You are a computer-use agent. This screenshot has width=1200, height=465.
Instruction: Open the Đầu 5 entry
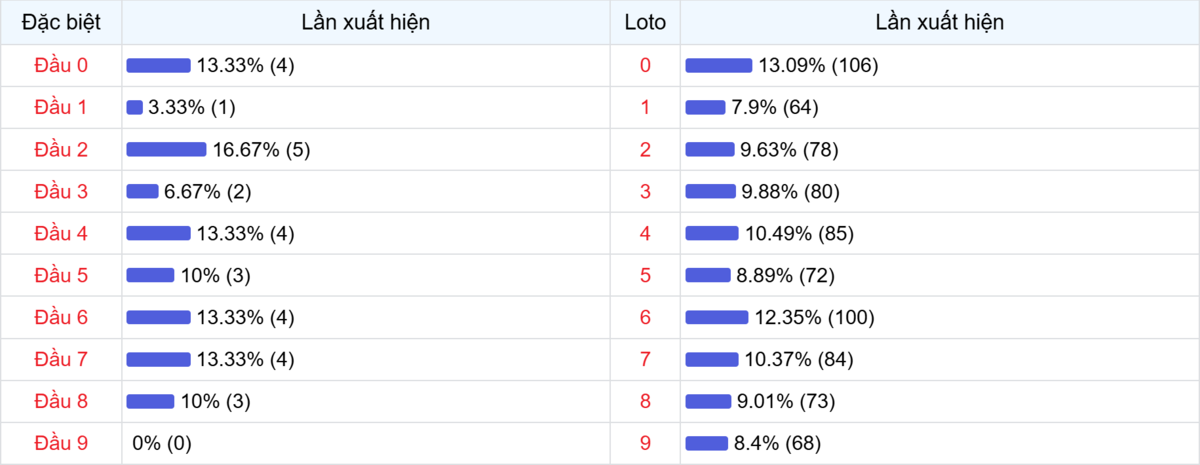tap(61, 276)
